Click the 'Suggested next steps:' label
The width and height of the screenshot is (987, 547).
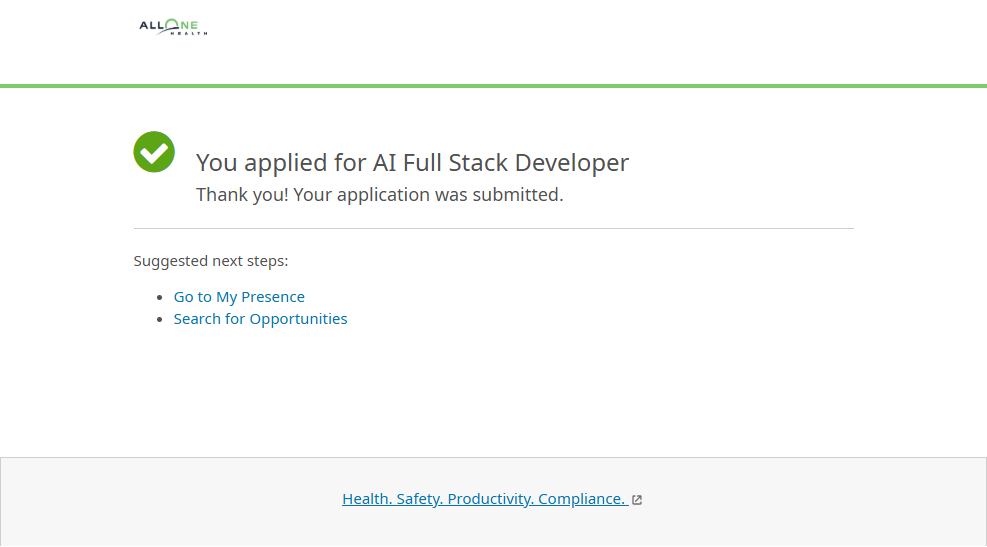click(211, 261)
